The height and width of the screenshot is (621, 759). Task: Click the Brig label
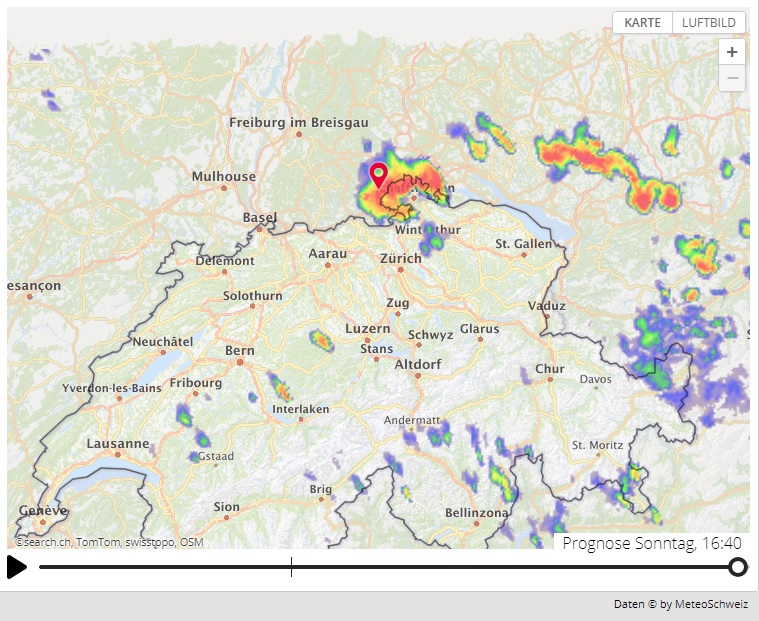pos(321,489)
